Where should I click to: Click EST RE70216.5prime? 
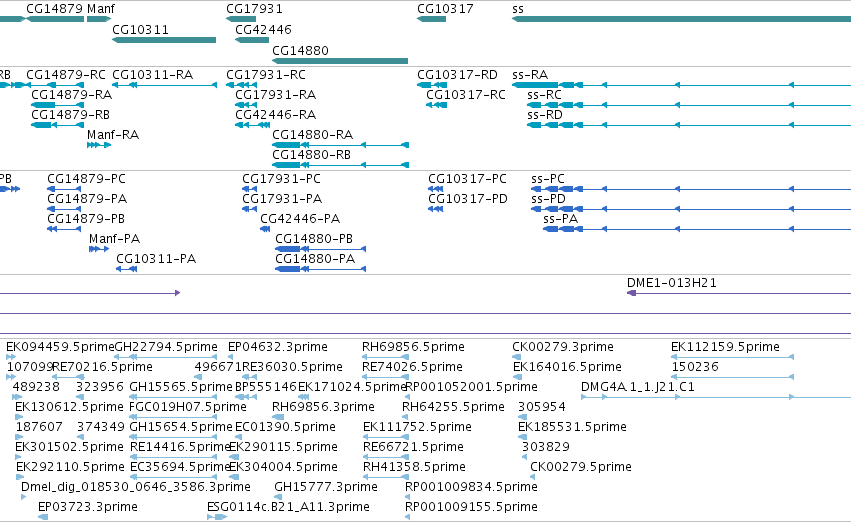click(103, 367)
